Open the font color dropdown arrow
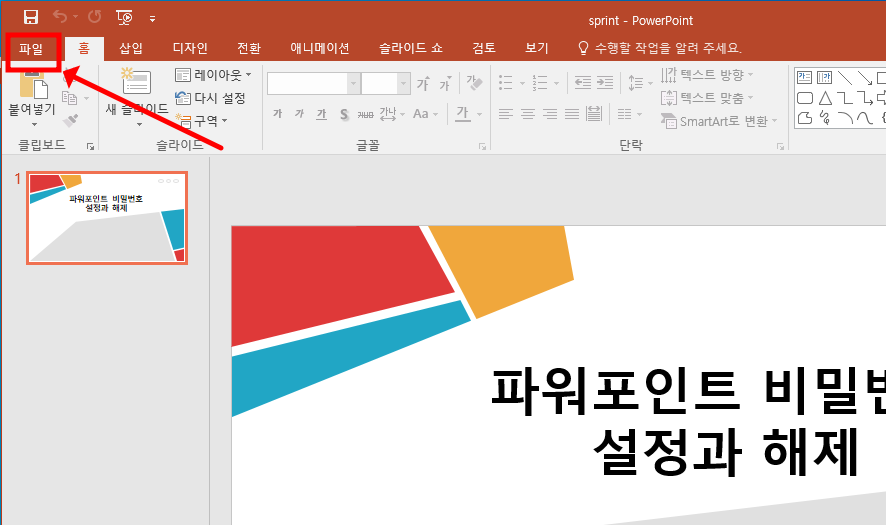886x525 pixels. pos(479,115)
